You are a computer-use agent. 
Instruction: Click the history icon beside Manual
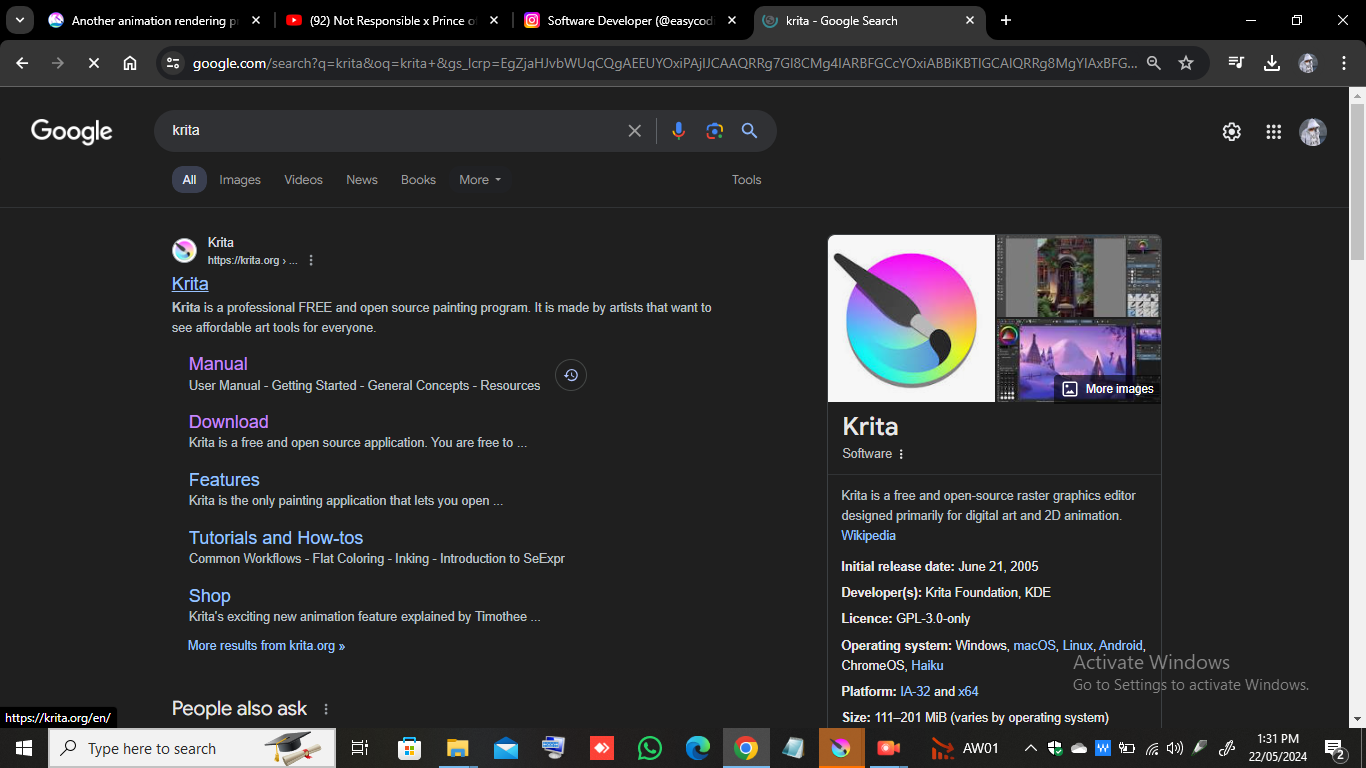coord(571,375)
